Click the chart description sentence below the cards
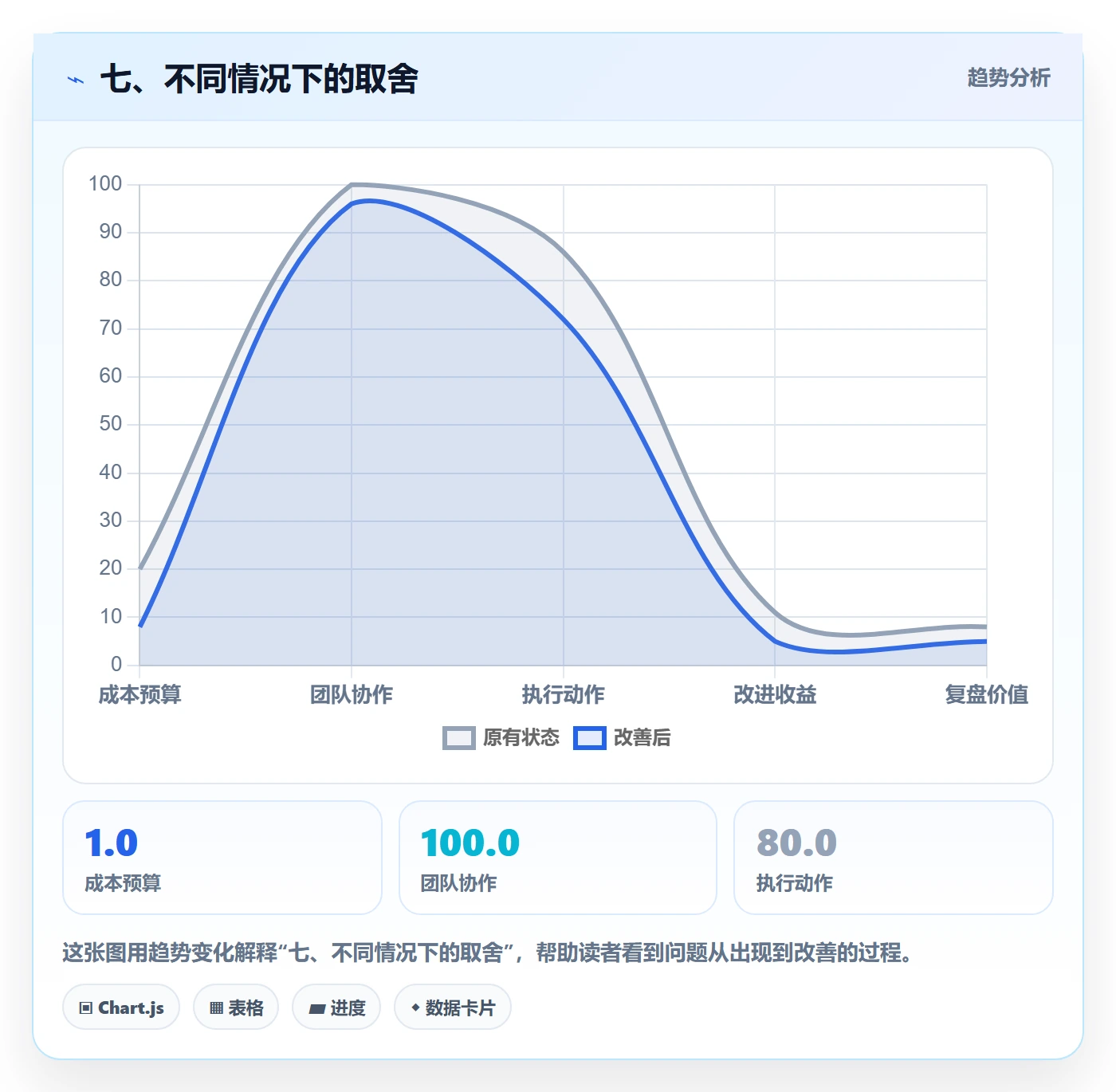Viewport: 1116px width, 1092px height. pos(487,953)
